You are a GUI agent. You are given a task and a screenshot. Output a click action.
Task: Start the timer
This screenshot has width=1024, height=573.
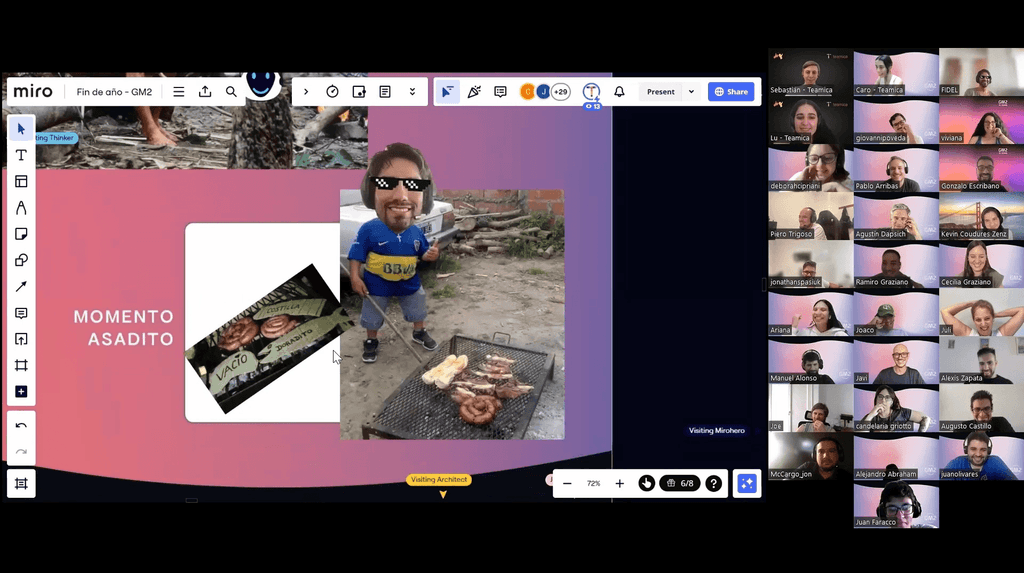coord(332,91)
